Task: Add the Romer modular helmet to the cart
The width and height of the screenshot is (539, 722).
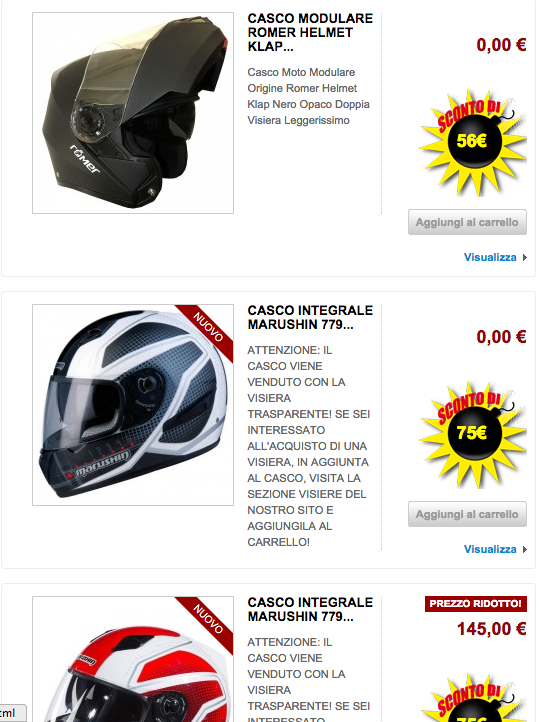Action: [x=467, y=222]
